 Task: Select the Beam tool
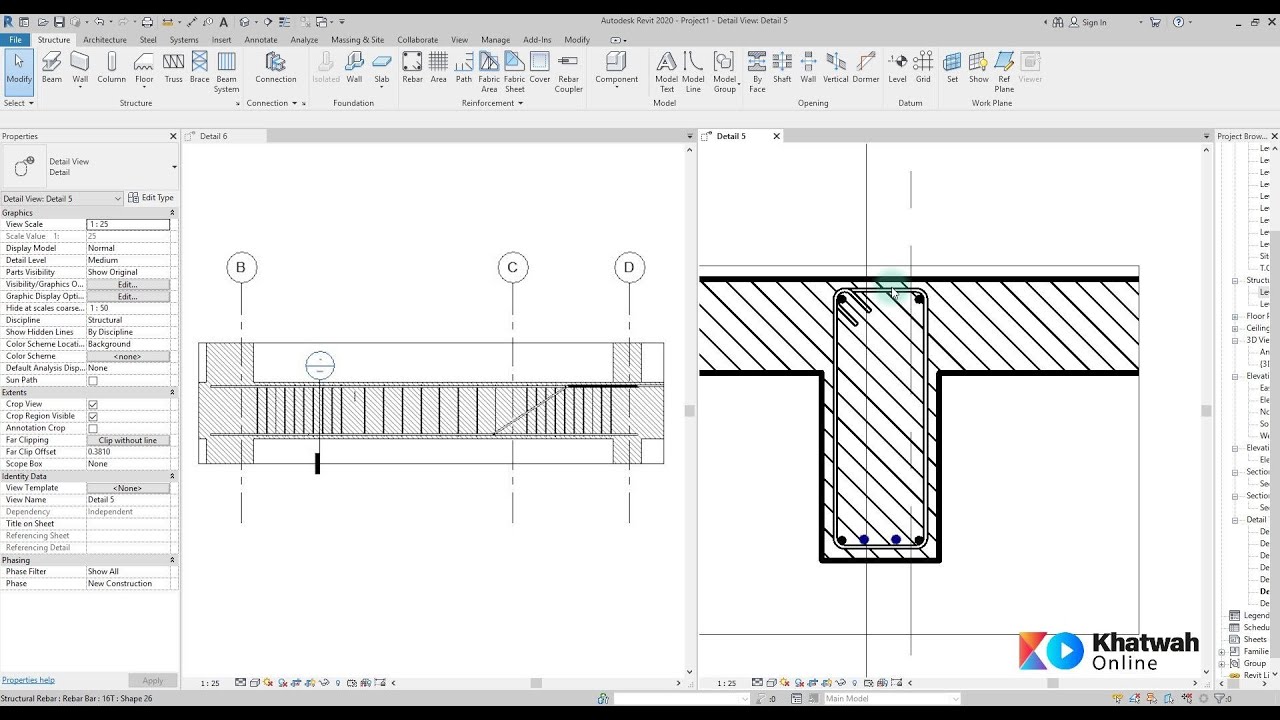[52, 67]
